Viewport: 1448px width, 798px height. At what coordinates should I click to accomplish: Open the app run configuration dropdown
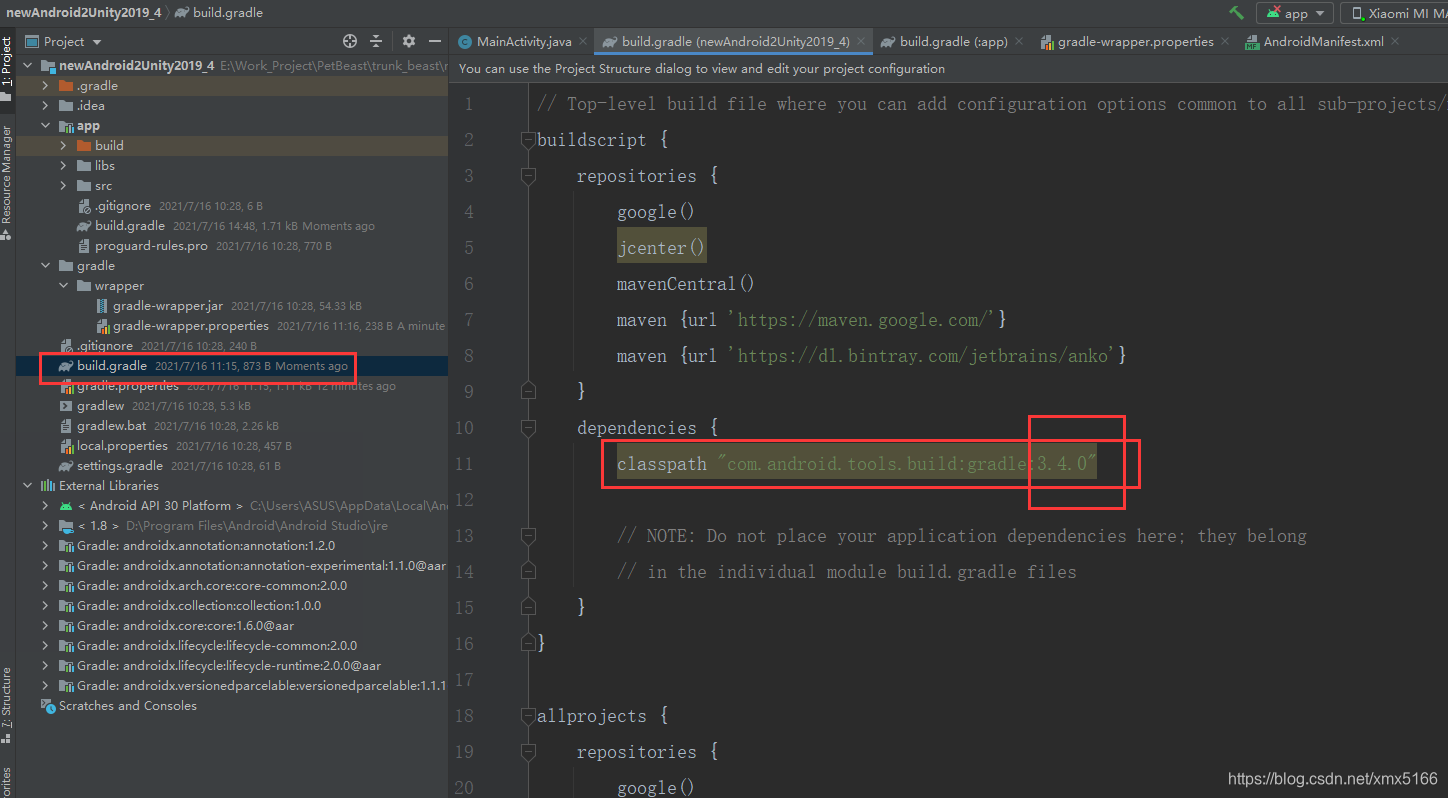[x=1296, y=13]
